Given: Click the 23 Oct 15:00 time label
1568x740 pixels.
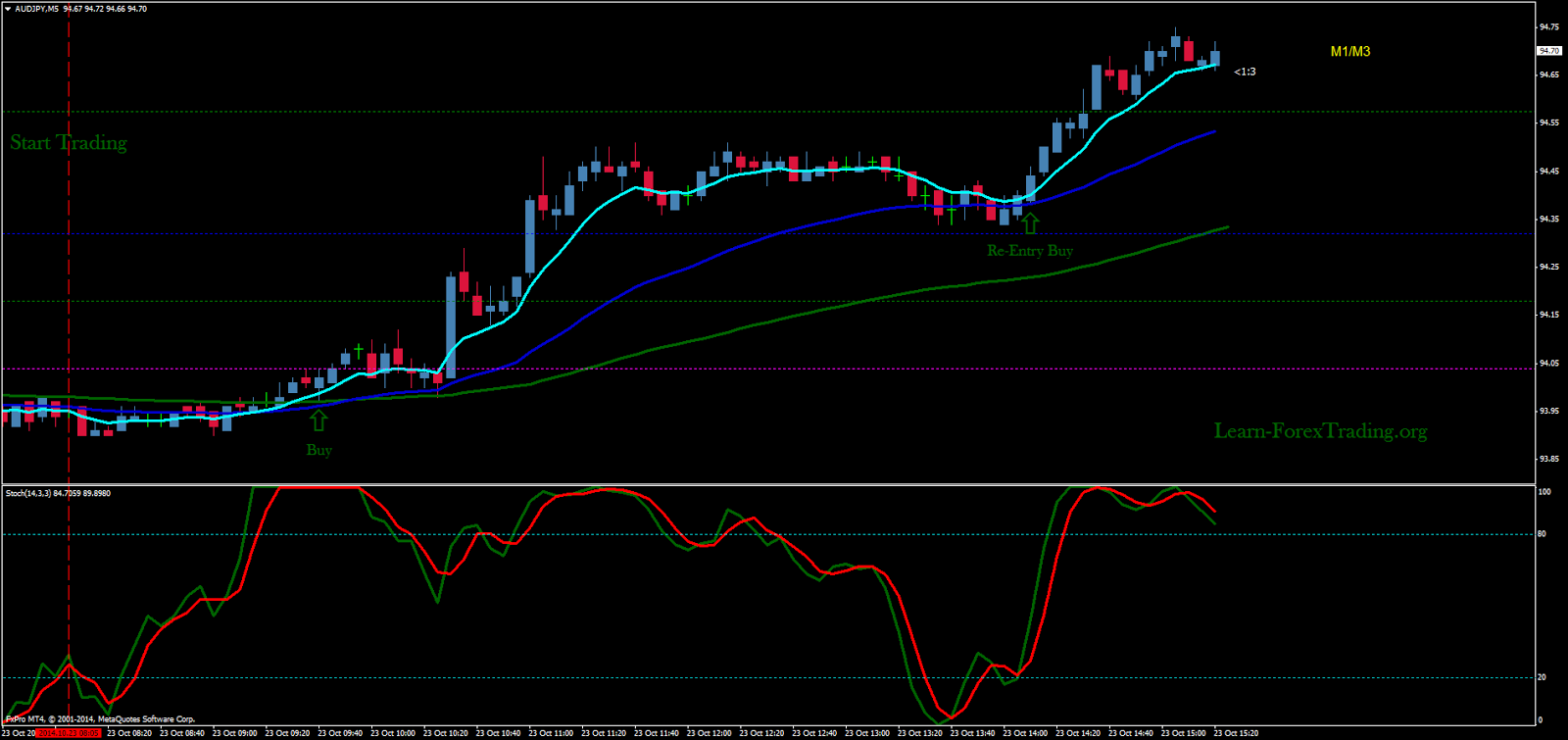Looking at the screenshot, I should click(x=1184, y=733).
